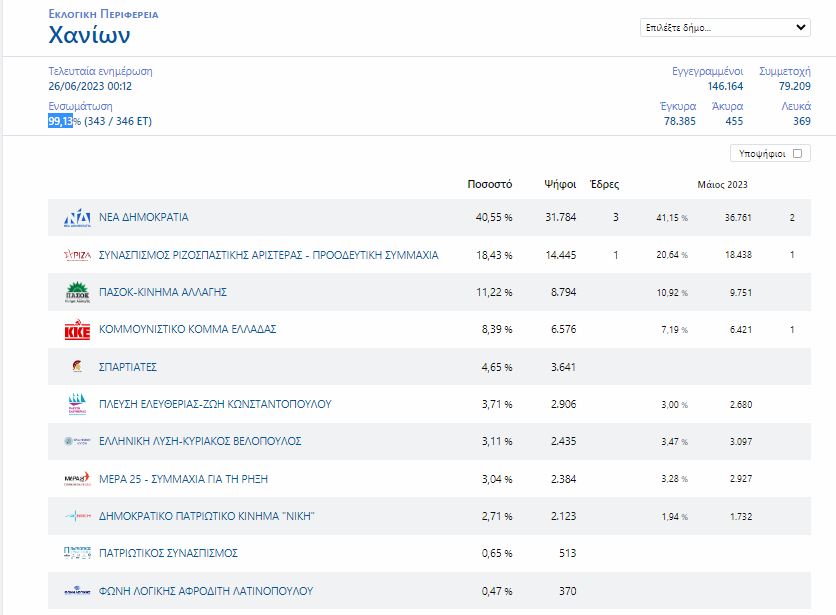Click the ΠΑΣΟΚ green sun logo
This screenshot has width=836, height=615.
pyautogui.click(x=77, y=292)
